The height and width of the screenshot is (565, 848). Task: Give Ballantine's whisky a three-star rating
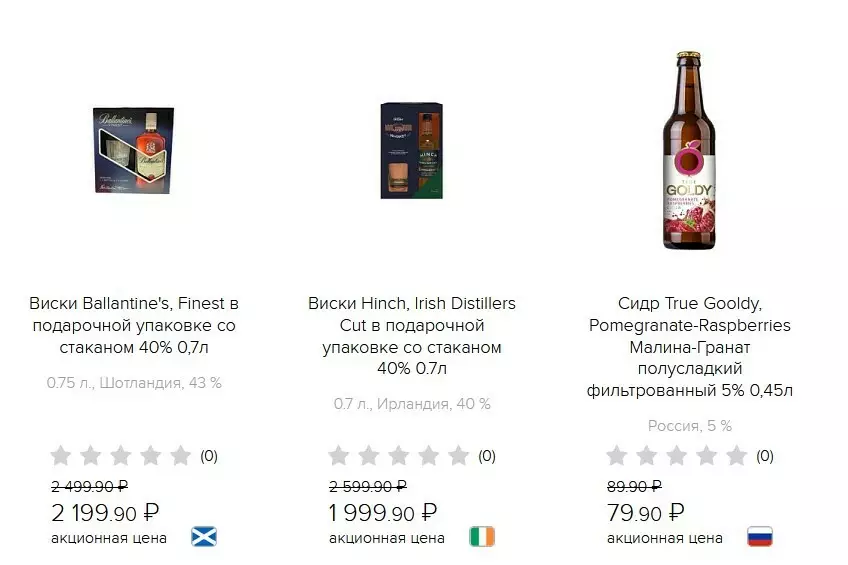(121, 456)
